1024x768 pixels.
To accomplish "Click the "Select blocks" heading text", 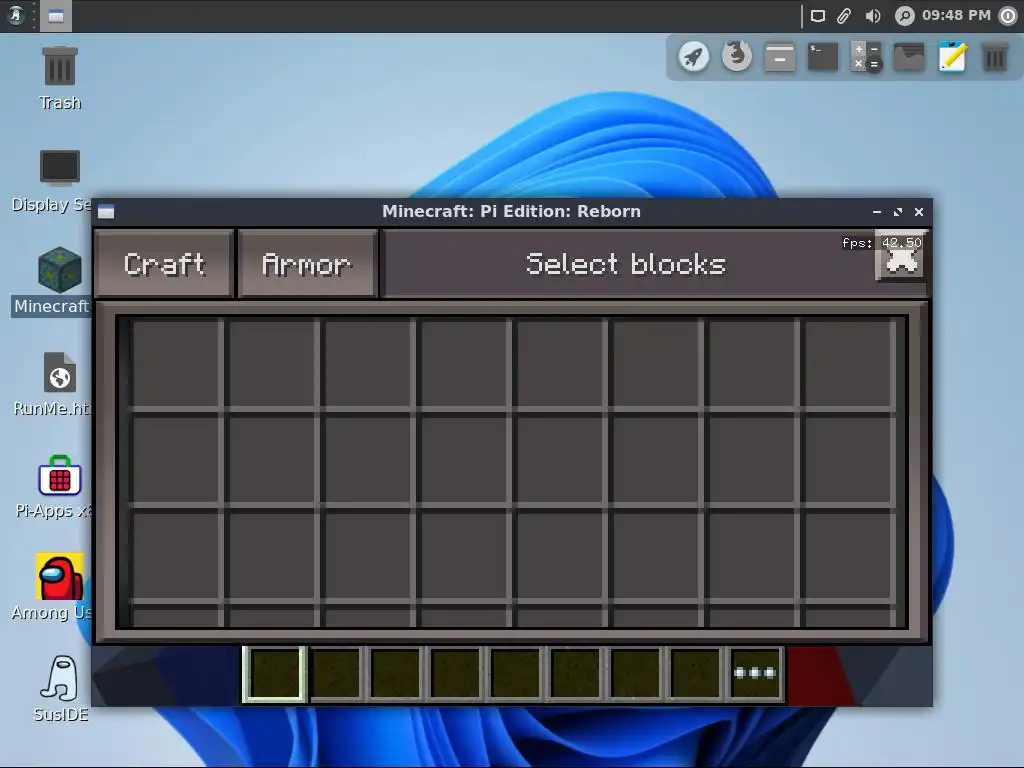I will (626, 264).
